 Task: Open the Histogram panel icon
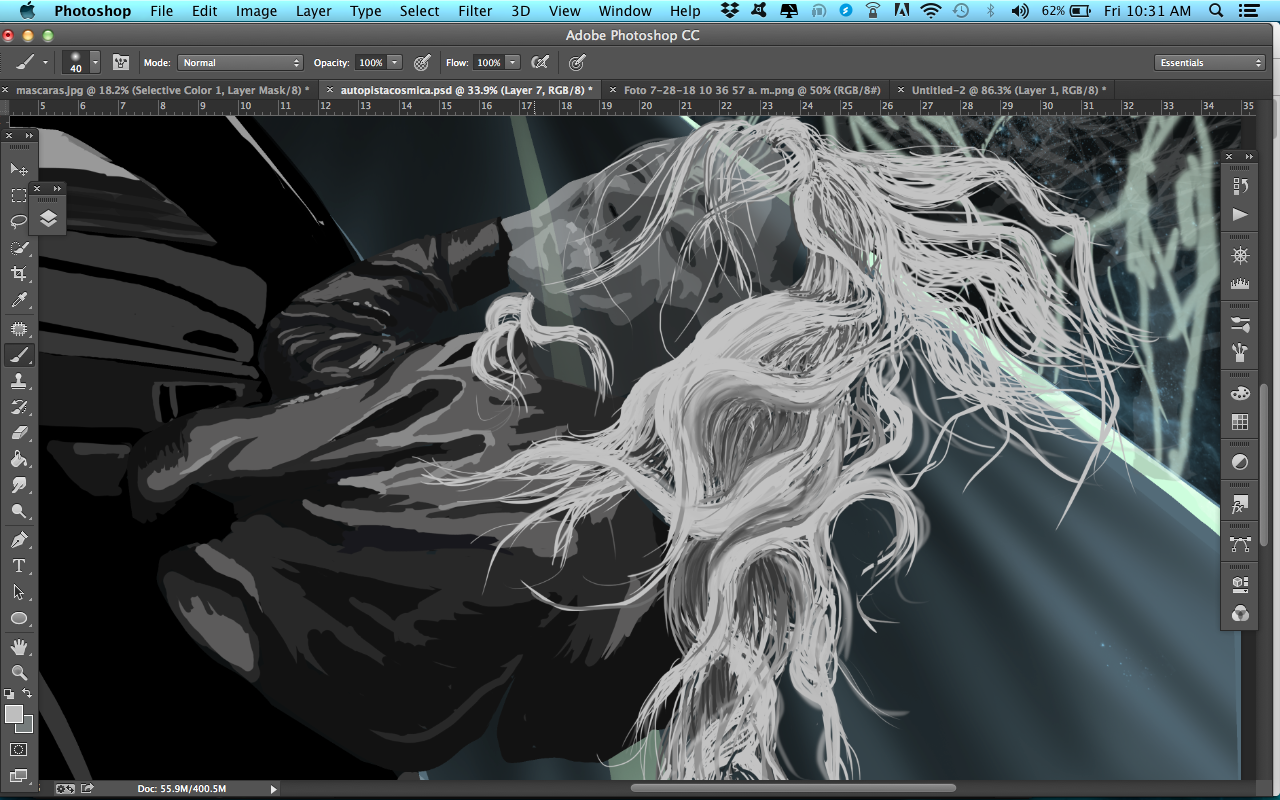tap(1240, 283)
